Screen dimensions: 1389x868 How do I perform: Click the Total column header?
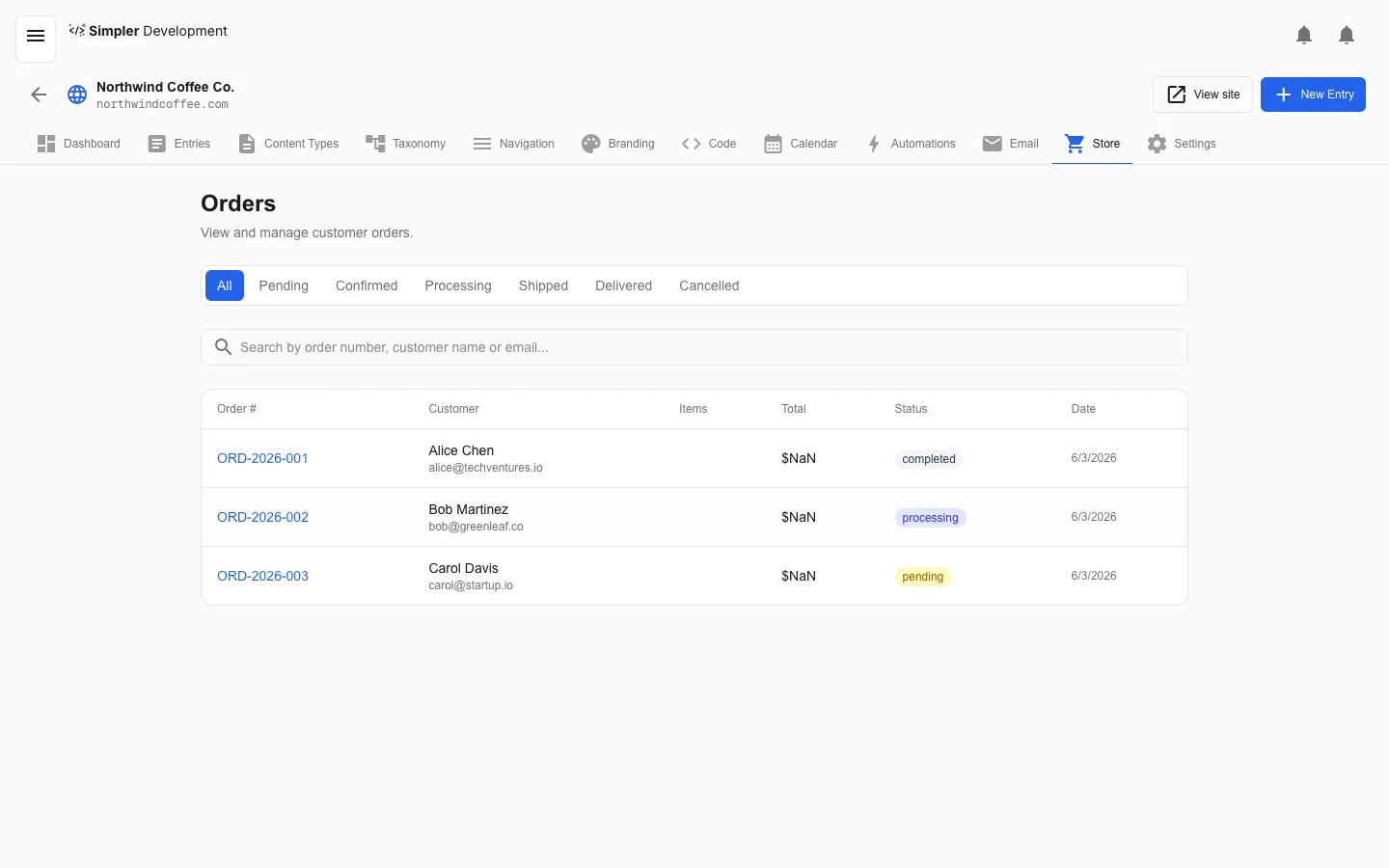pyautogui.click(x=794, y=409)
